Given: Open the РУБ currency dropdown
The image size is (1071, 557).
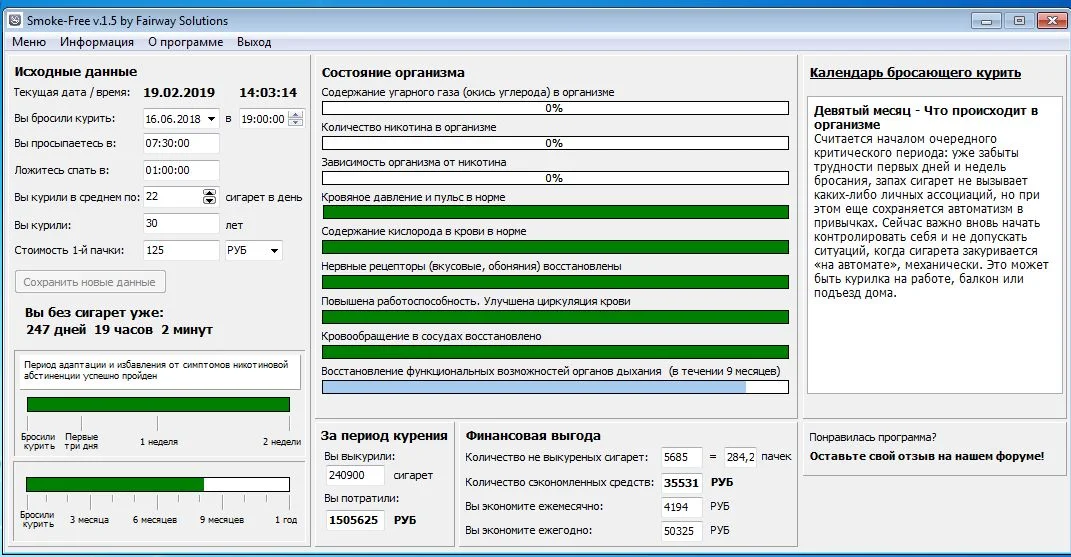Looking at the screenshot, I should [274, 251].
